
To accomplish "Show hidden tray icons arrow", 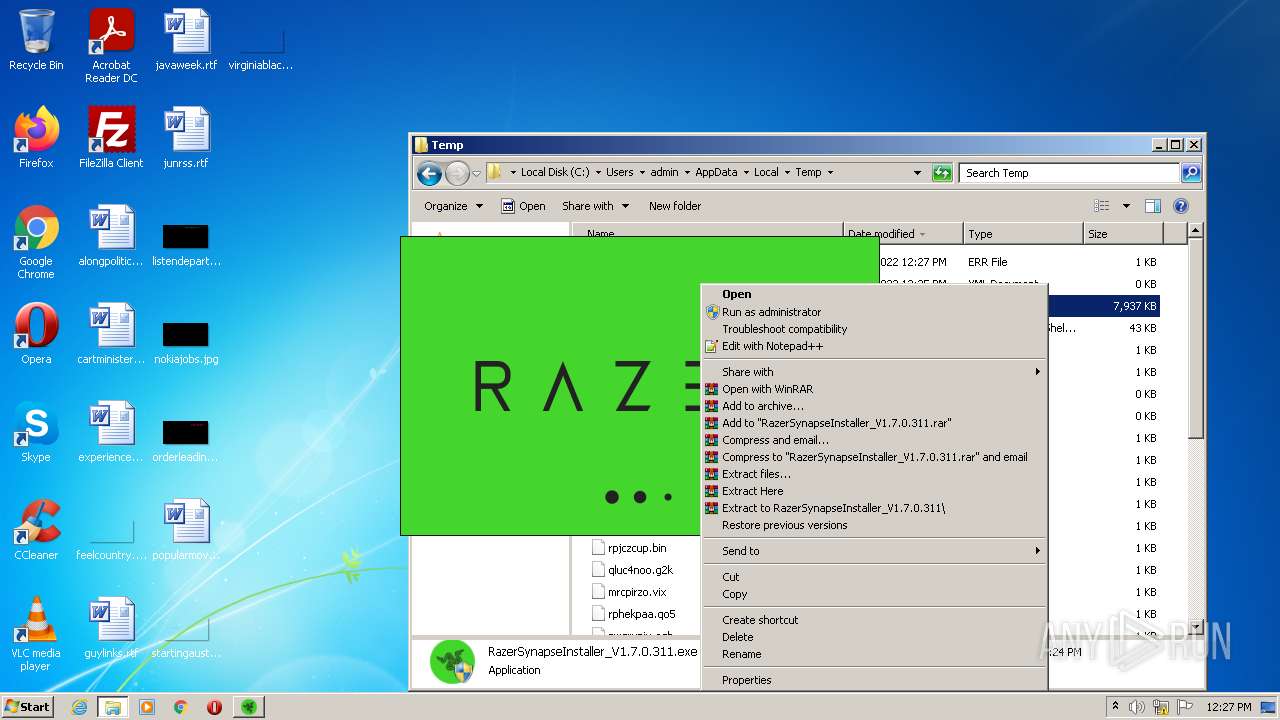I will 1115,707.
